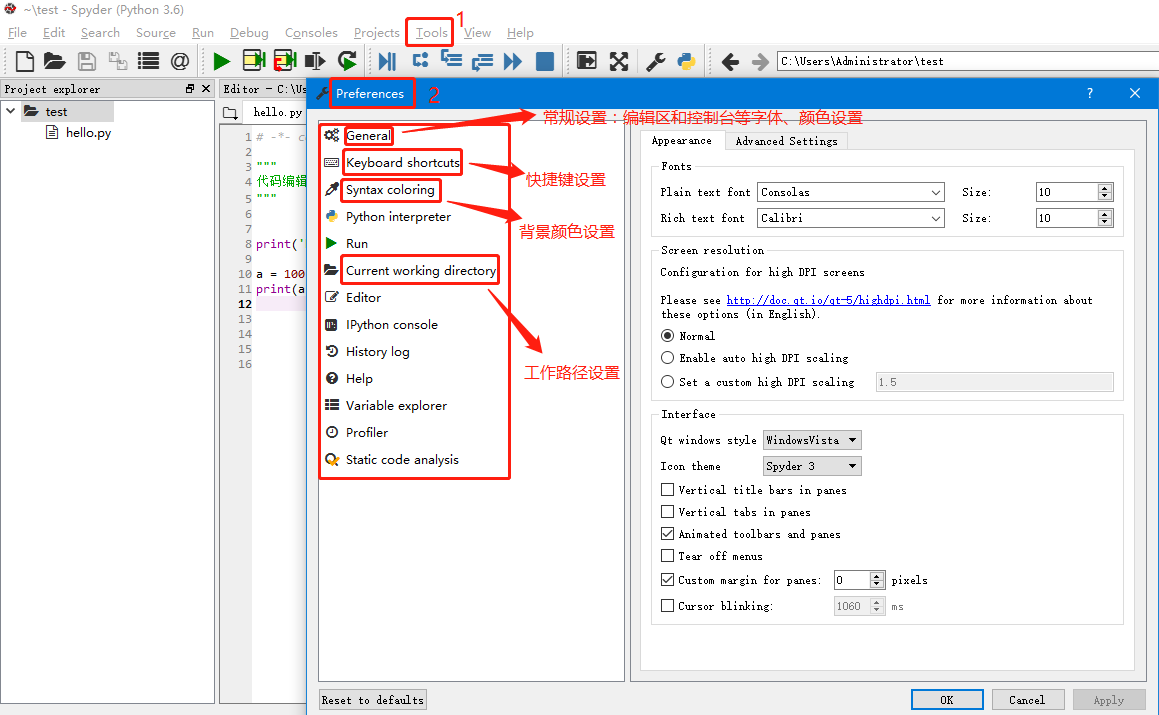Open the Rich text font dropdown

pyautogui.click(x=851, y=218)
